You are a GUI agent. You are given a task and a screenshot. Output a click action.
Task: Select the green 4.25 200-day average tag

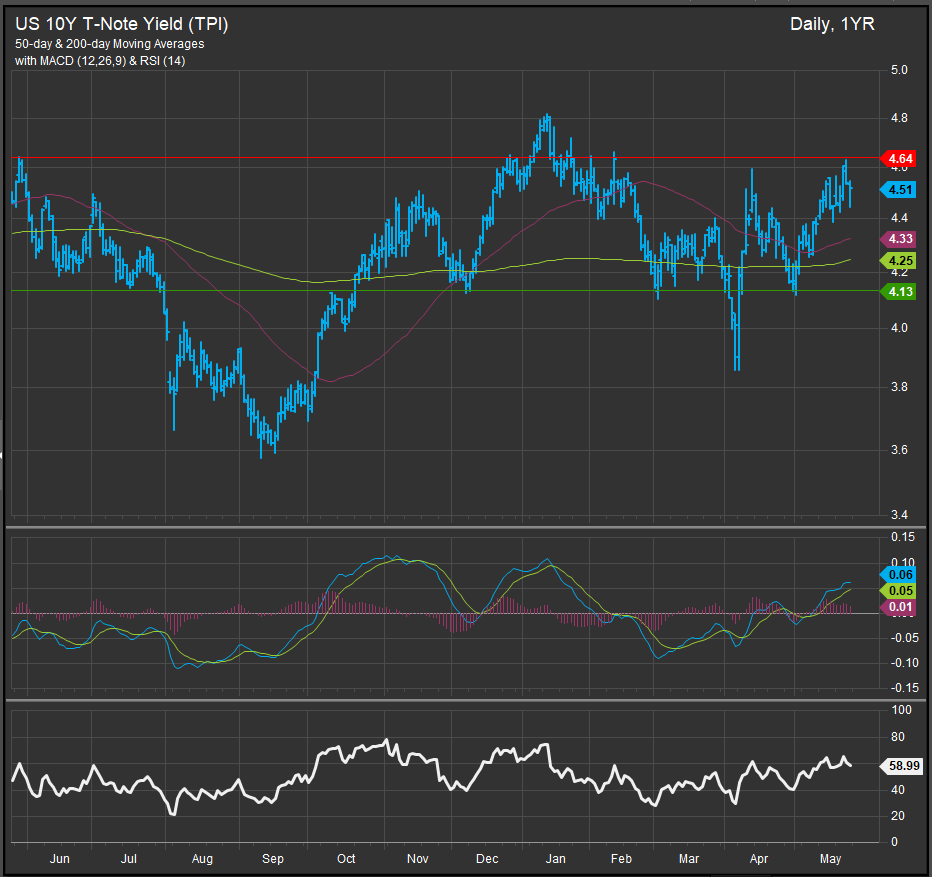coord(900,260)
